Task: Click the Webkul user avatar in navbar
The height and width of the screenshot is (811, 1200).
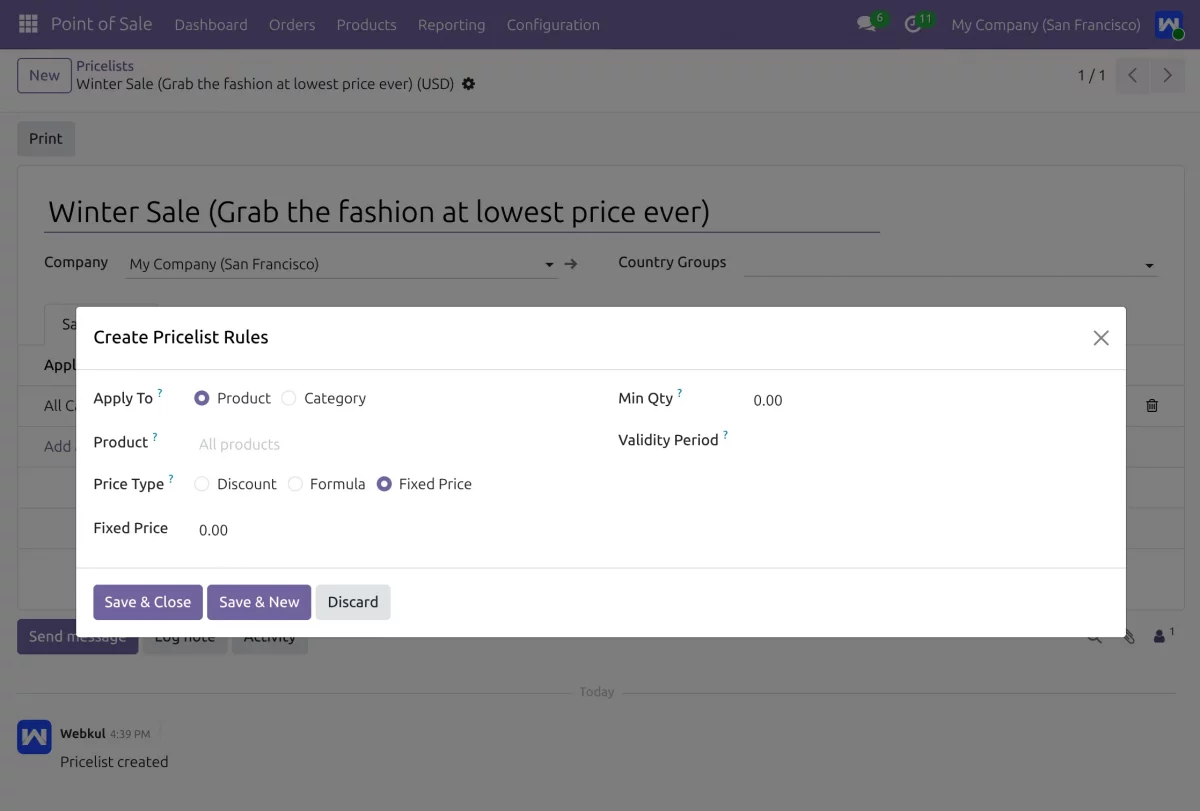Action: tap(1168, 24)
